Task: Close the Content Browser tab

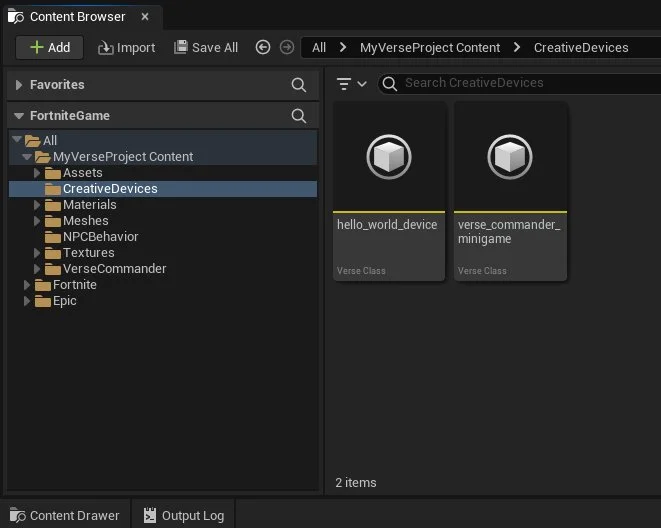Action: pyautogui.click(x=145, y=16)
